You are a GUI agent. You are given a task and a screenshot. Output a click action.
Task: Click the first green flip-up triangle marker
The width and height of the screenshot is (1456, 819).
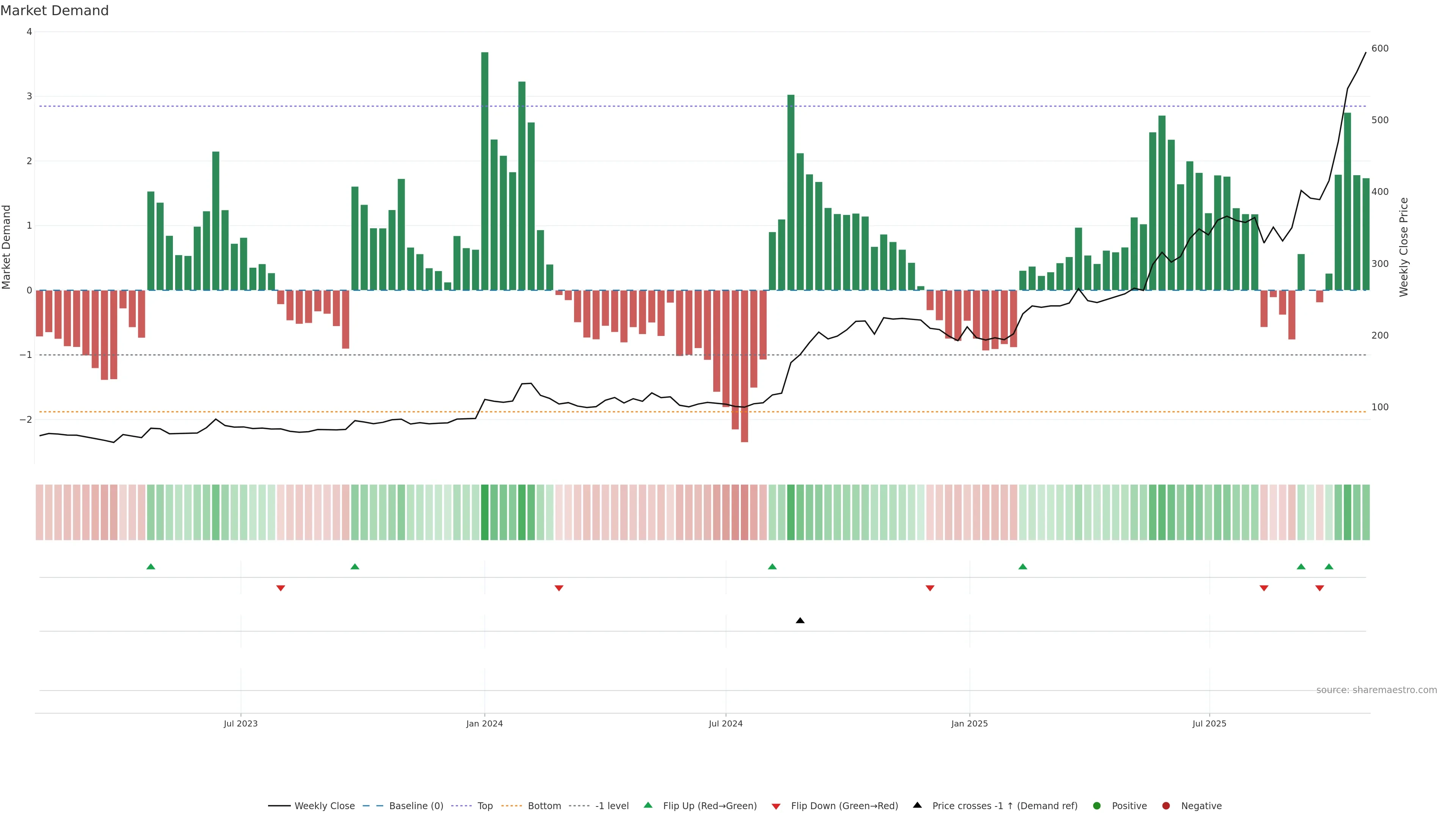click(x=151, y=566)
